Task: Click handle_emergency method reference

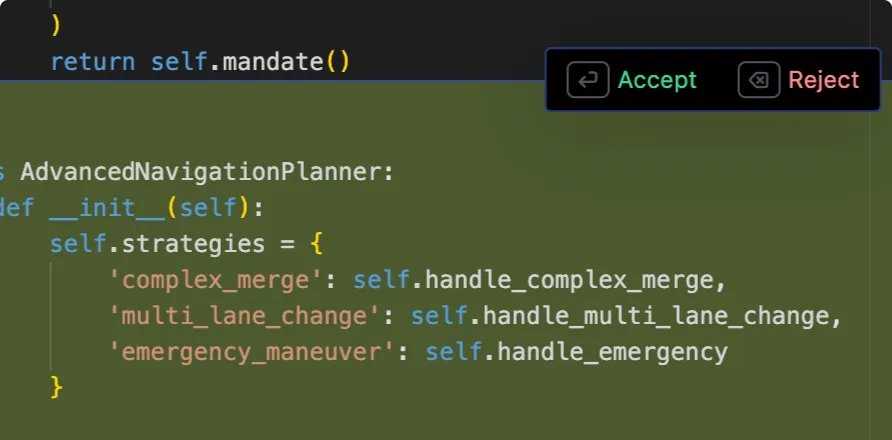Action: (x=612, y=352)
